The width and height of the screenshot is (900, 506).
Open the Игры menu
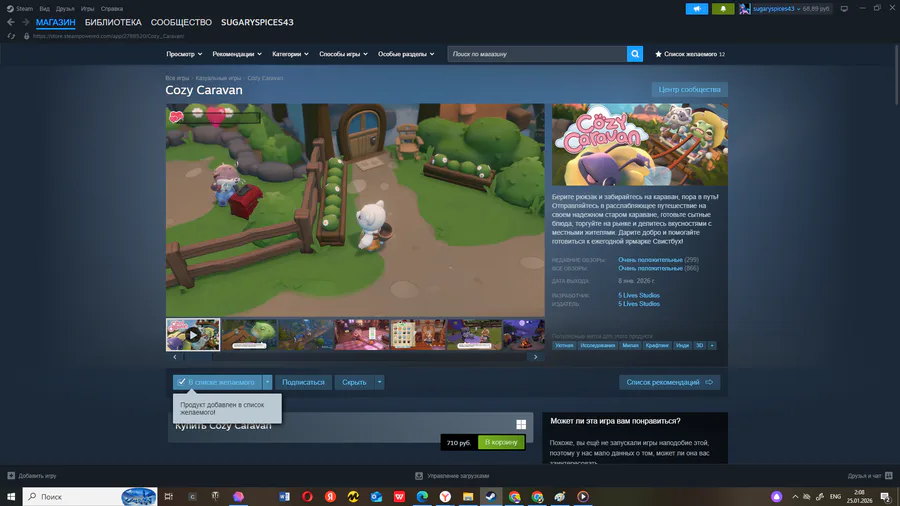87,9
